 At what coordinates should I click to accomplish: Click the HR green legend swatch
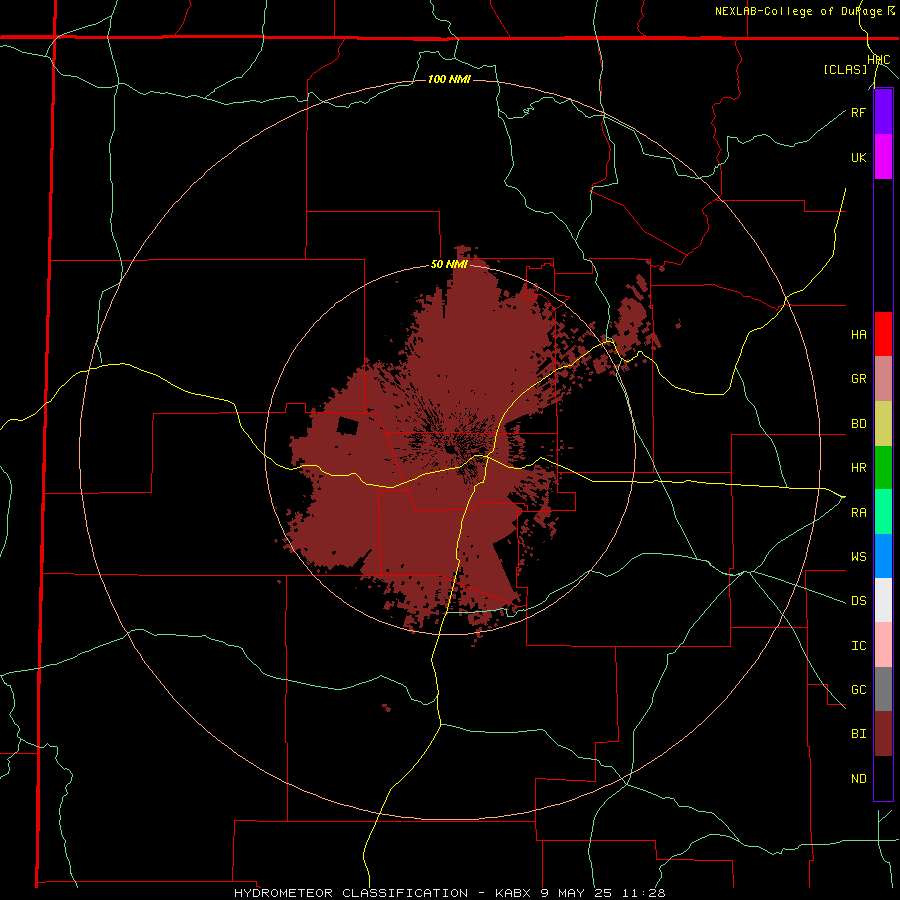coord(883,468)
